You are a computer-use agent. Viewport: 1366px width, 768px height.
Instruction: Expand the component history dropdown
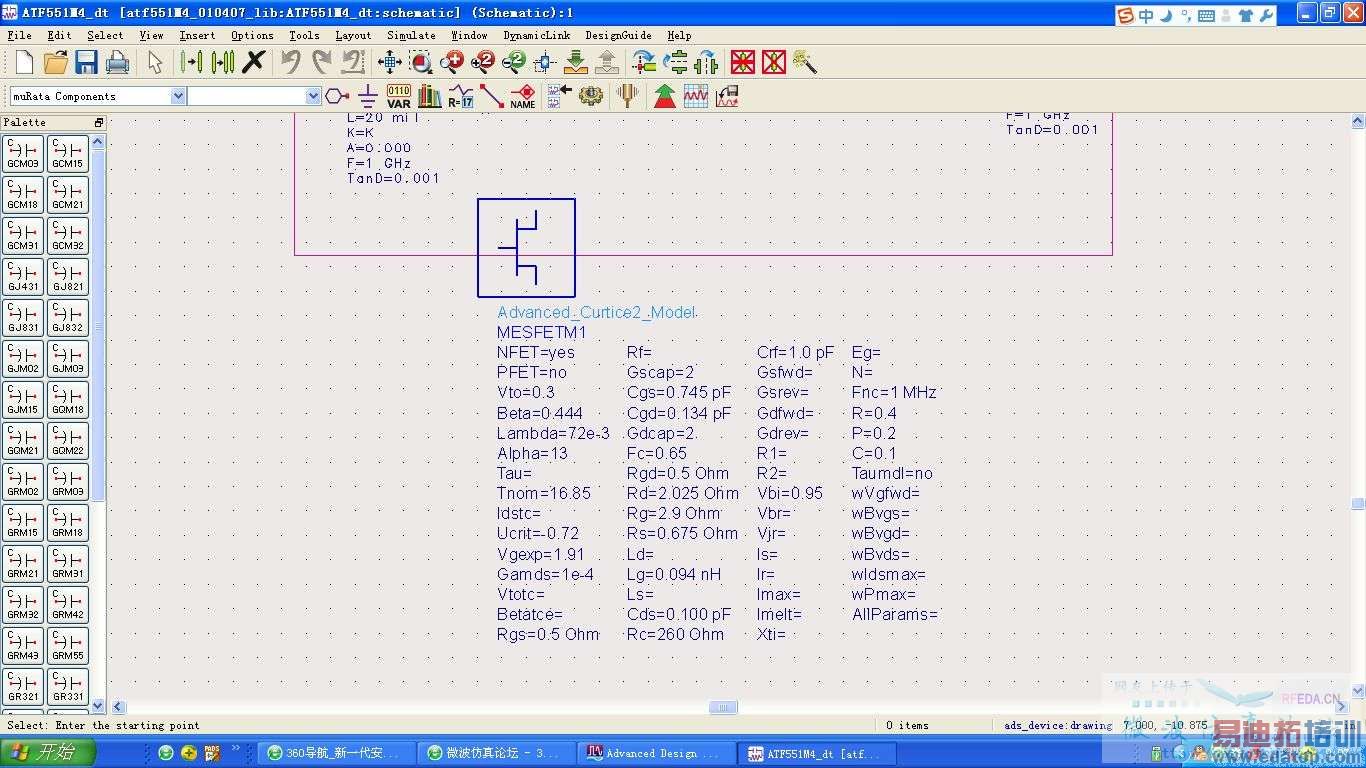tap(313, 96)
